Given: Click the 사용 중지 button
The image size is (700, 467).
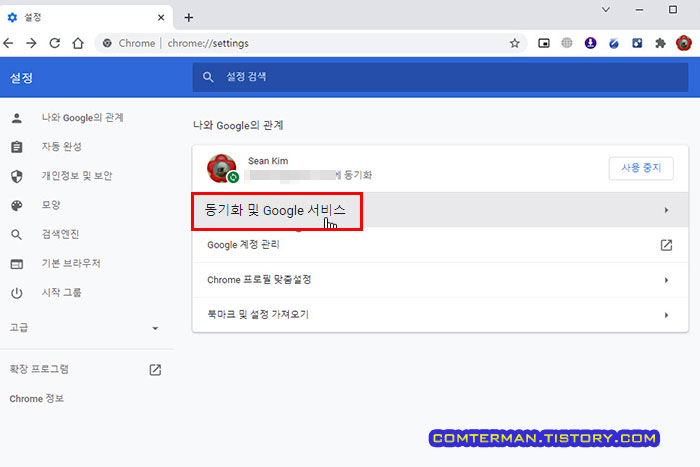Looking at the screenshot, I should [641, 168].
